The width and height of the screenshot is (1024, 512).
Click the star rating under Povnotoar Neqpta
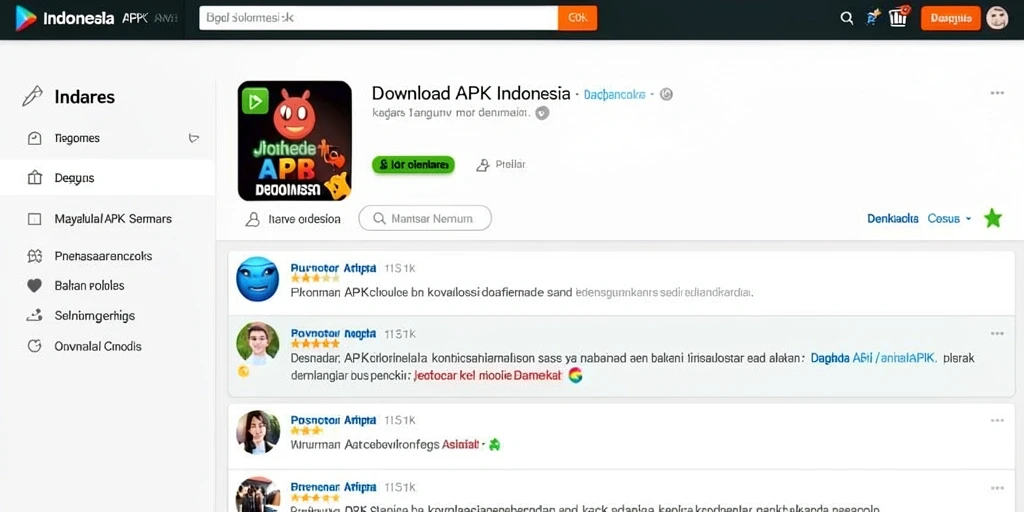pyautogui.click(x=315, y=344)
